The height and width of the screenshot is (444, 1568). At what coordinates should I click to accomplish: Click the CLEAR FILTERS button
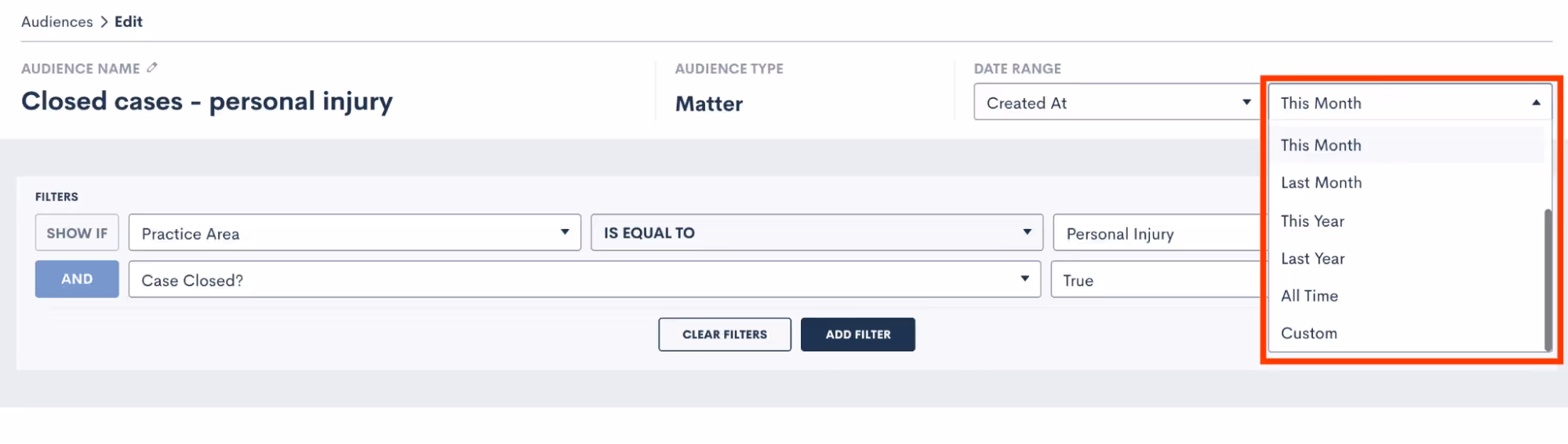click(x=725, y=334)
